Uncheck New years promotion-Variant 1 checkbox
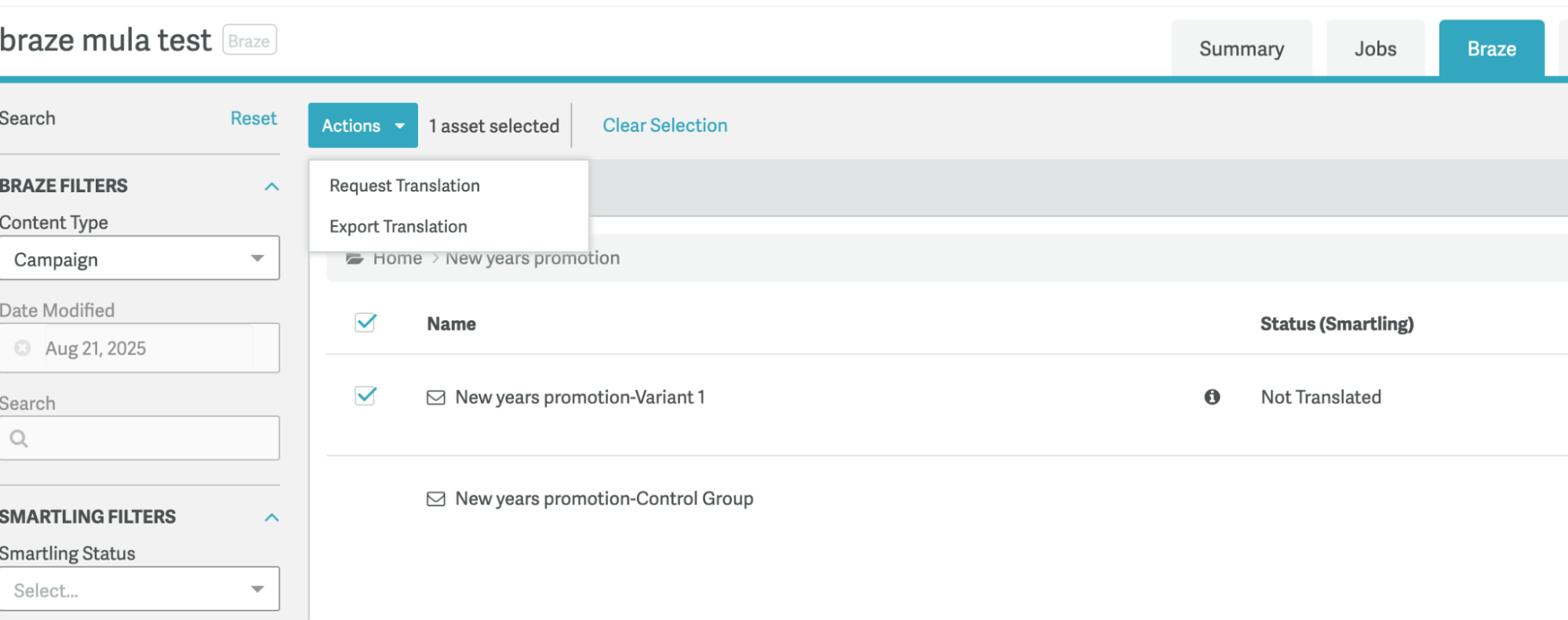This screenshot has width=1568, height=620. pos(366,396)
